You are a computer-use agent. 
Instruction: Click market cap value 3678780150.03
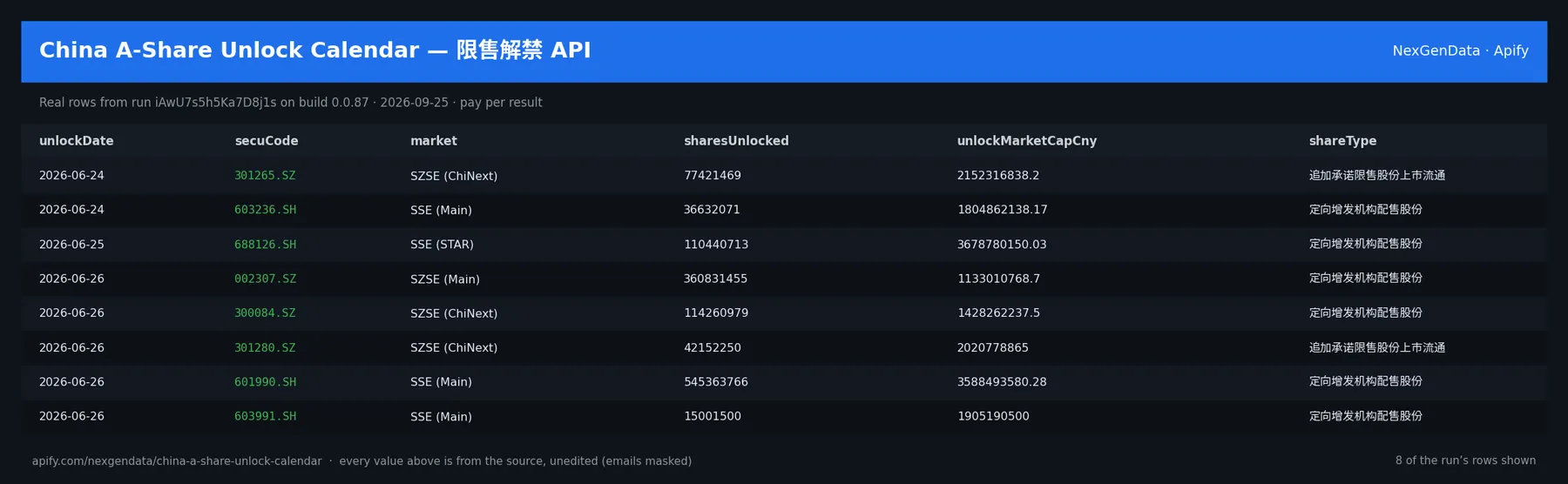1002,245
